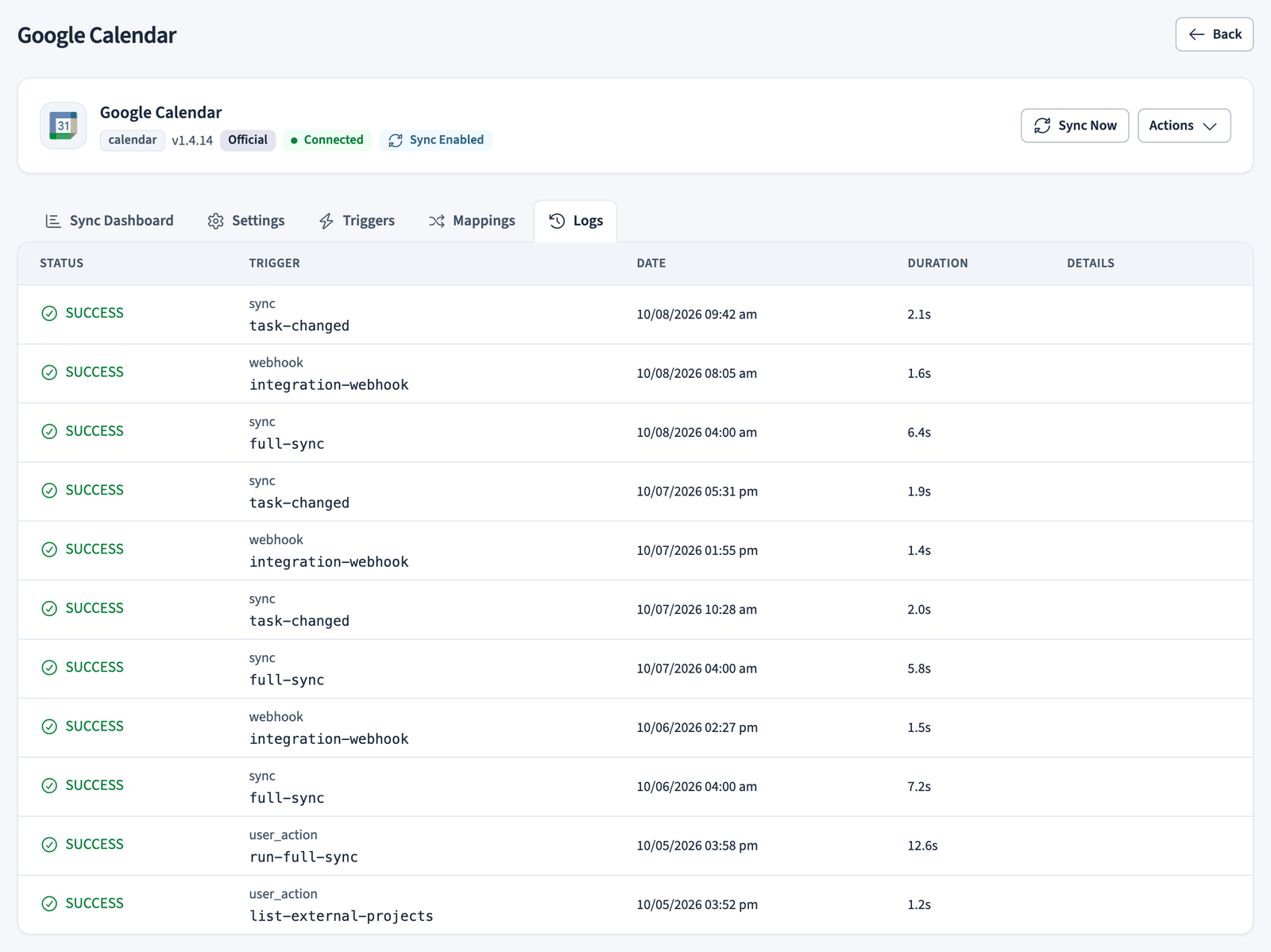Click the v1.4.14 version label
1271x952 pixels.
[192, 141]
